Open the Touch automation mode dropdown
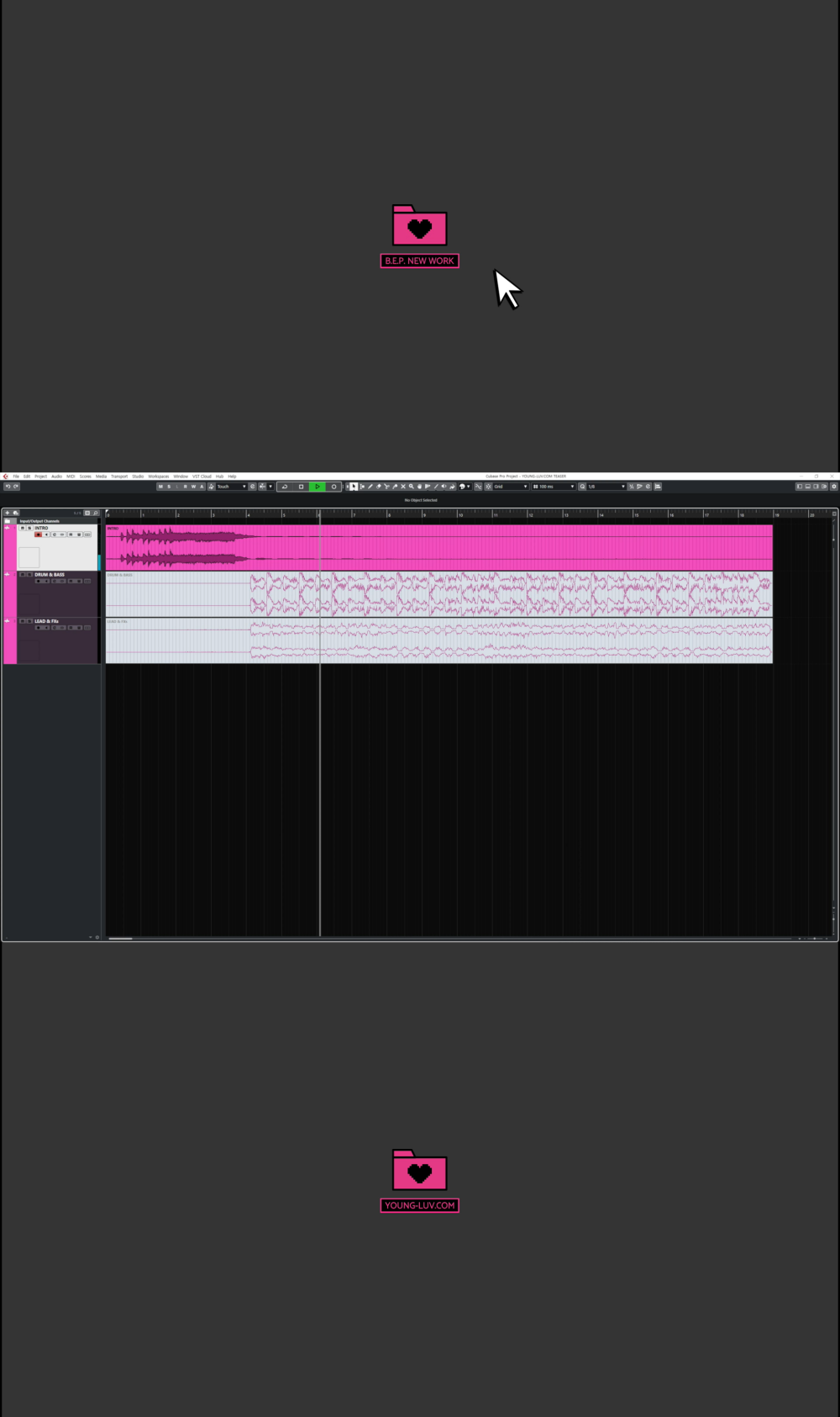Viewport: 840px width, 1417px height. (x=231, y=487)
